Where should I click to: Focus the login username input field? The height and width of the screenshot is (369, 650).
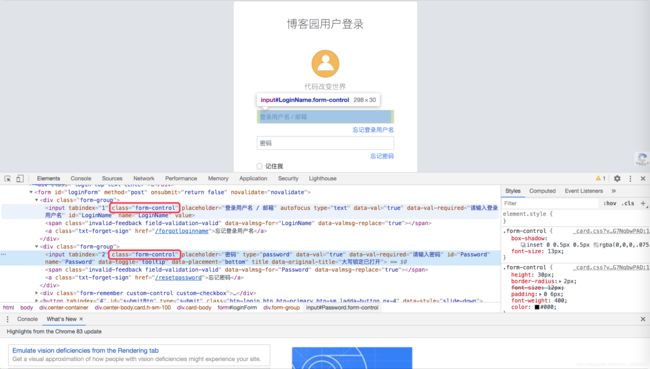tap(325, 117)
